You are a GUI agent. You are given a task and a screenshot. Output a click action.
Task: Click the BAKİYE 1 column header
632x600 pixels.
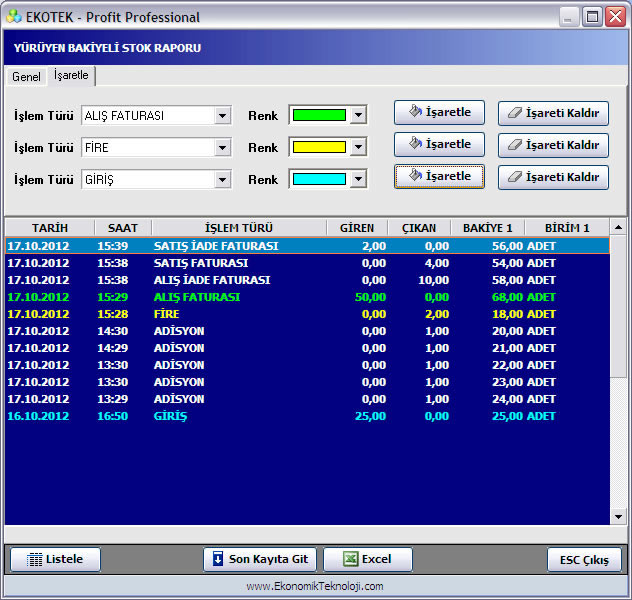coord(487,228)
